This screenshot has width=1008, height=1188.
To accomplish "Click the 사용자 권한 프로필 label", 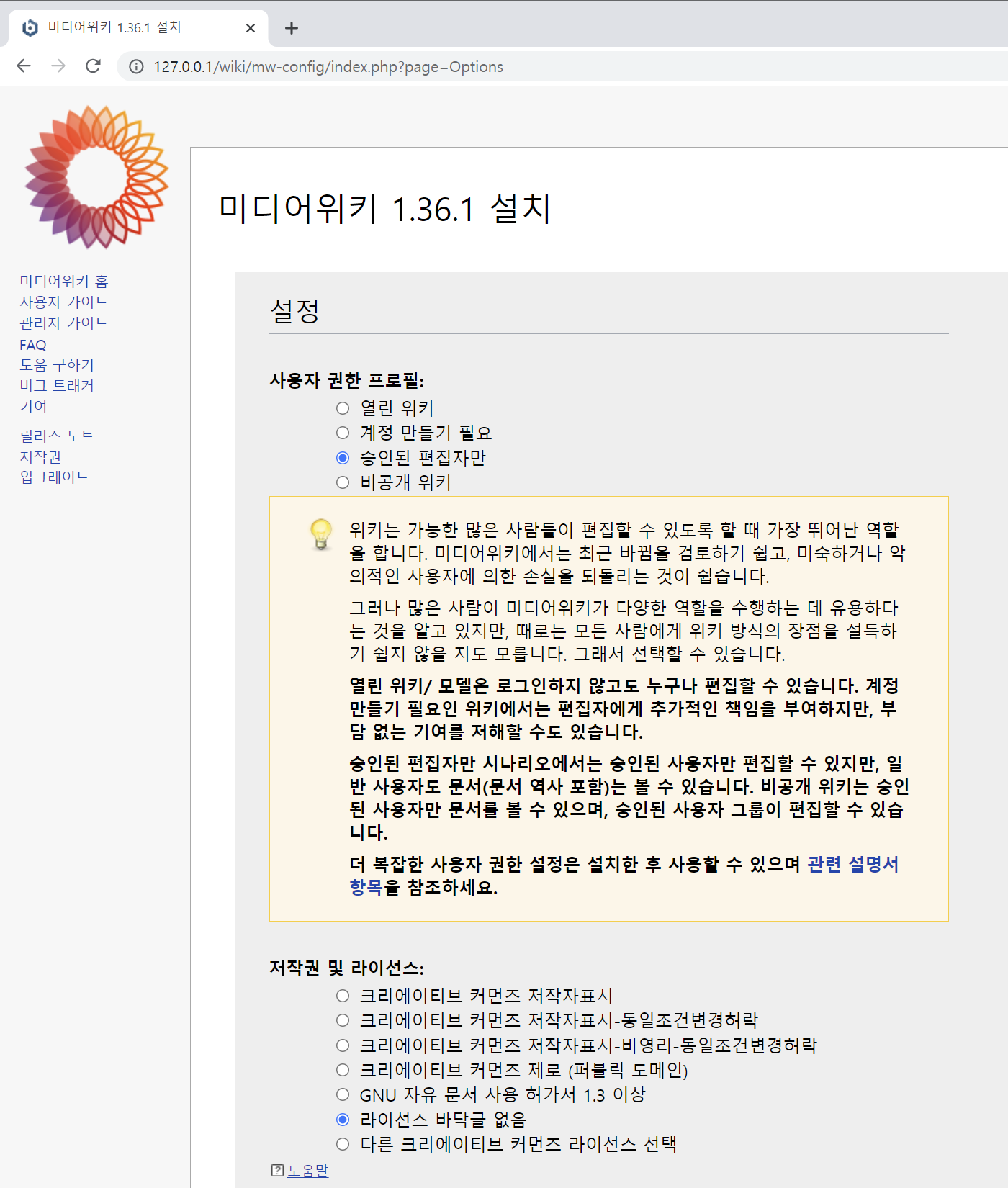I will pos(347,380).
